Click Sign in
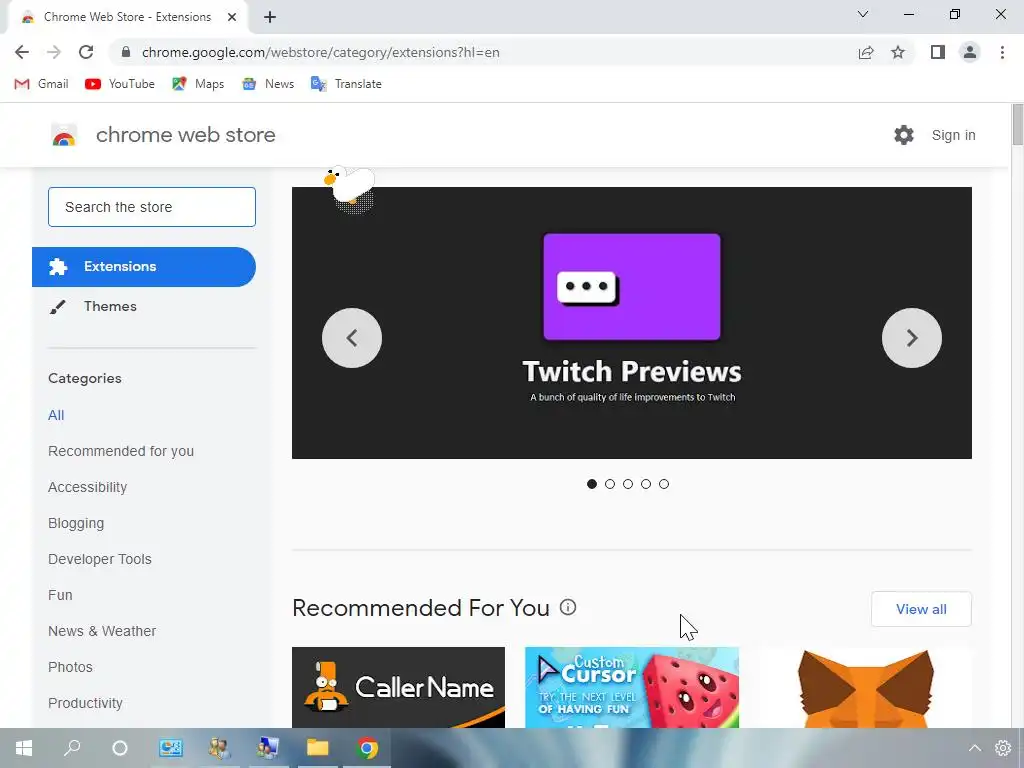1024x768 pixels. click(953, 135)
